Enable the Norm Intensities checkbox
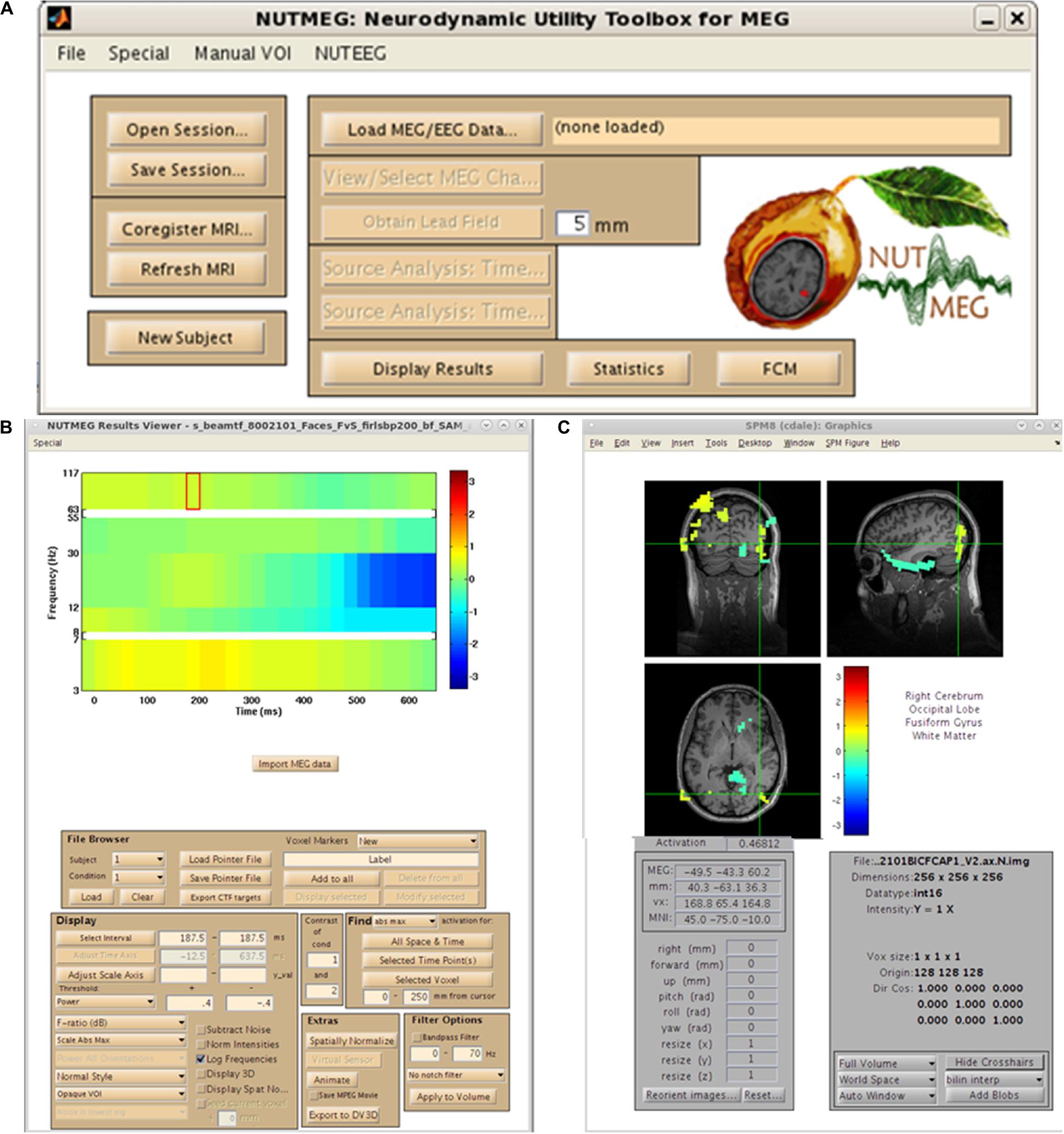The width and height of the screenshot is (1064, 1134). (201, 1044)
